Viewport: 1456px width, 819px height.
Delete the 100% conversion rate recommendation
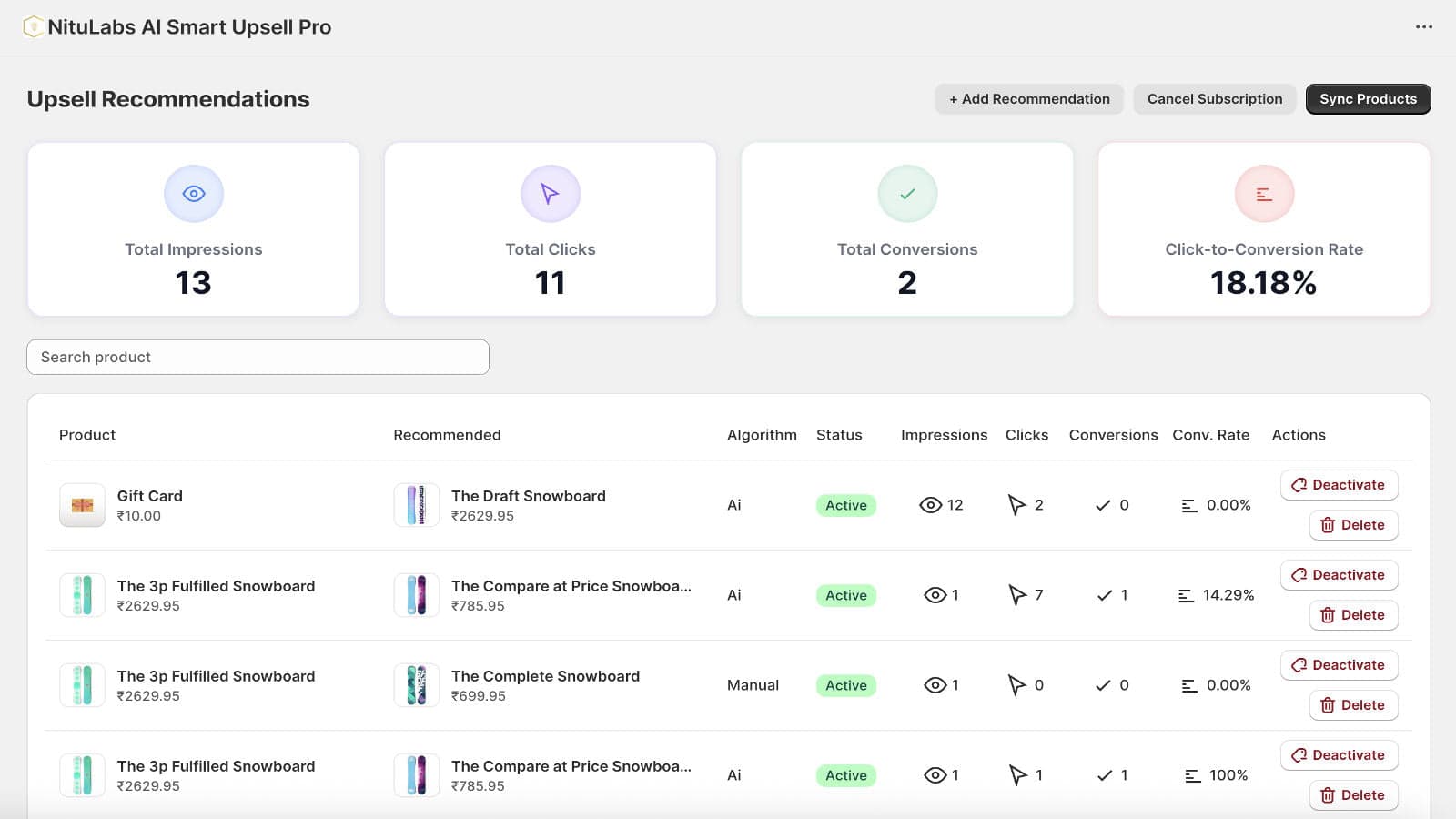pyautogui.click(x=1353, y=795)
